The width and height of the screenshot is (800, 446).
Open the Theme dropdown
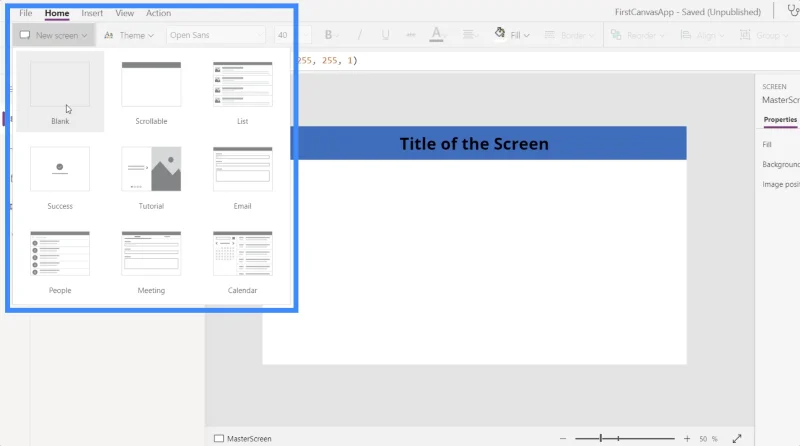[x=129, y=35]
